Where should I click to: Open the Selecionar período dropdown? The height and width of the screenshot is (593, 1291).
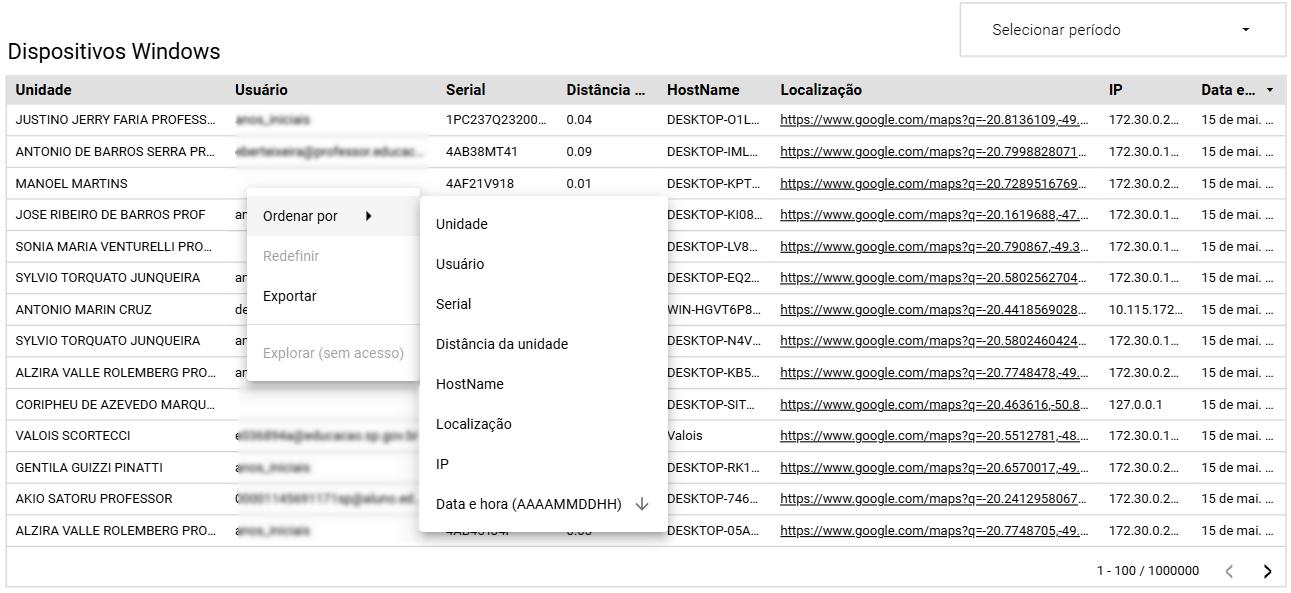(x=1122, y=30)
